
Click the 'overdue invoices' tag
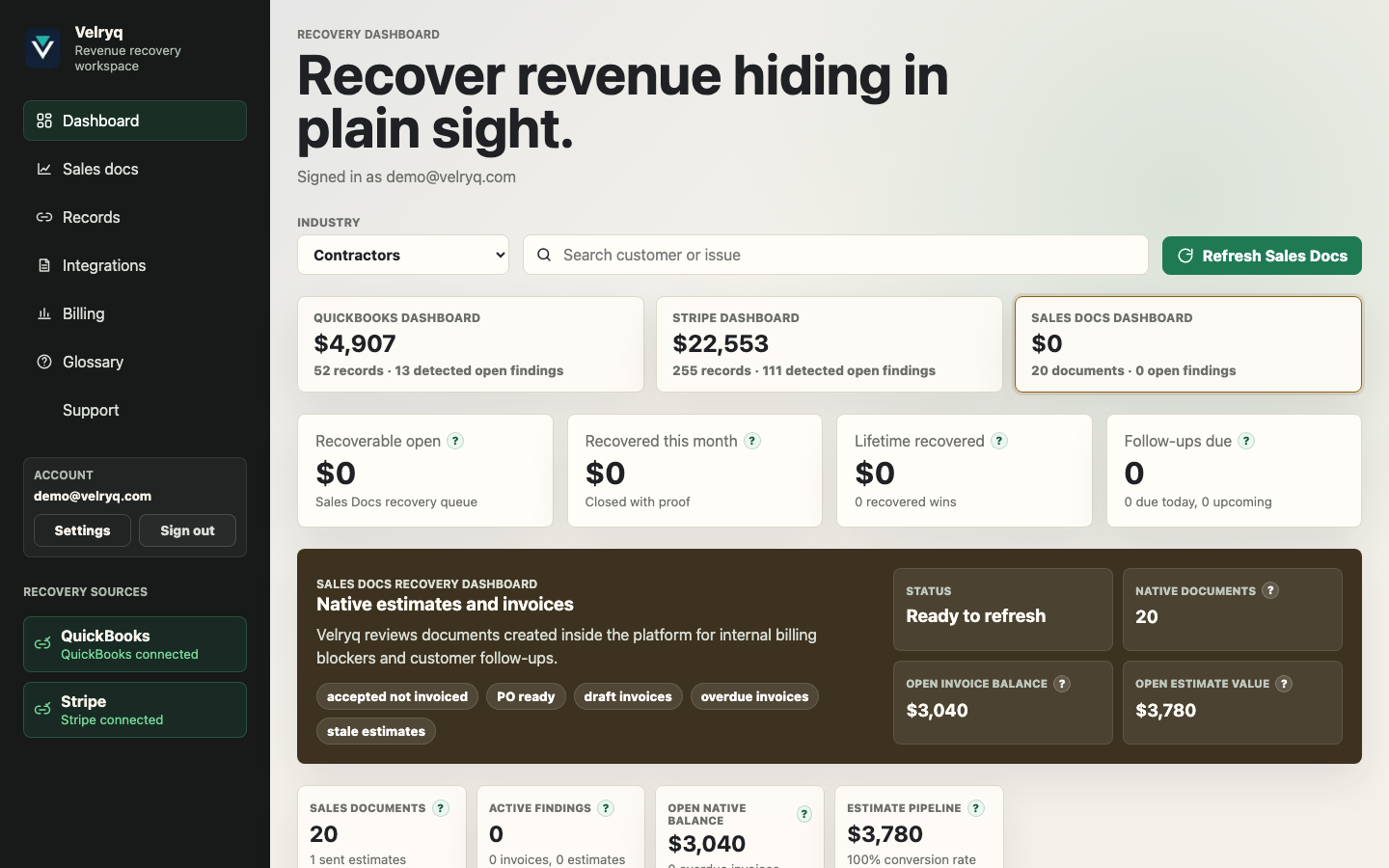(754, 696)
